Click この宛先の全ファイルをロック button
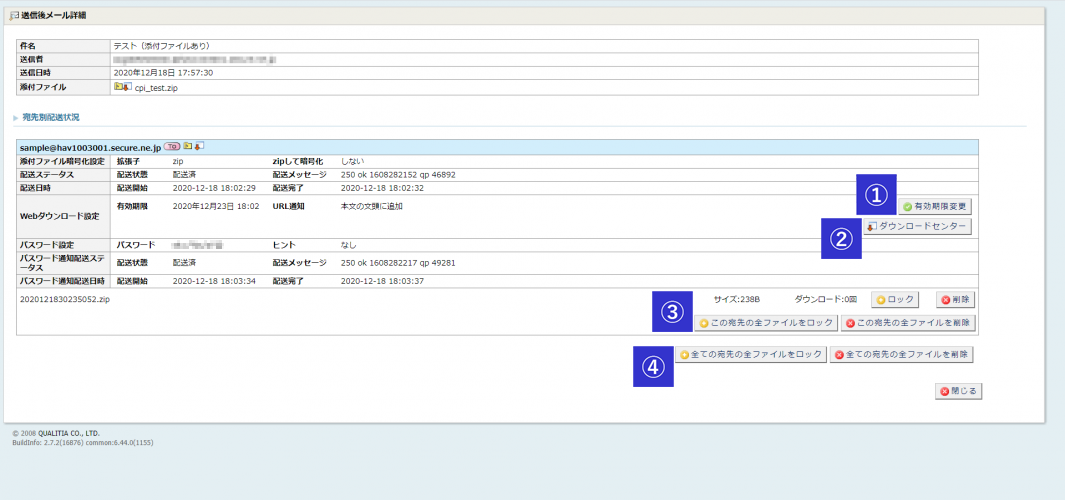 [x=765, y=323]
